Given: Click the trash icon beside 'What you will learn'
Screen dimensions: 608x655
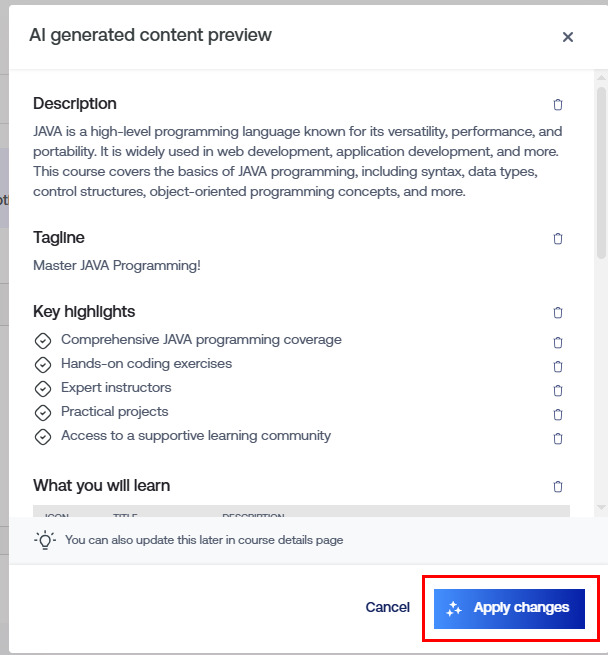Looking at the screenshot, I should [x=558, y=487].
